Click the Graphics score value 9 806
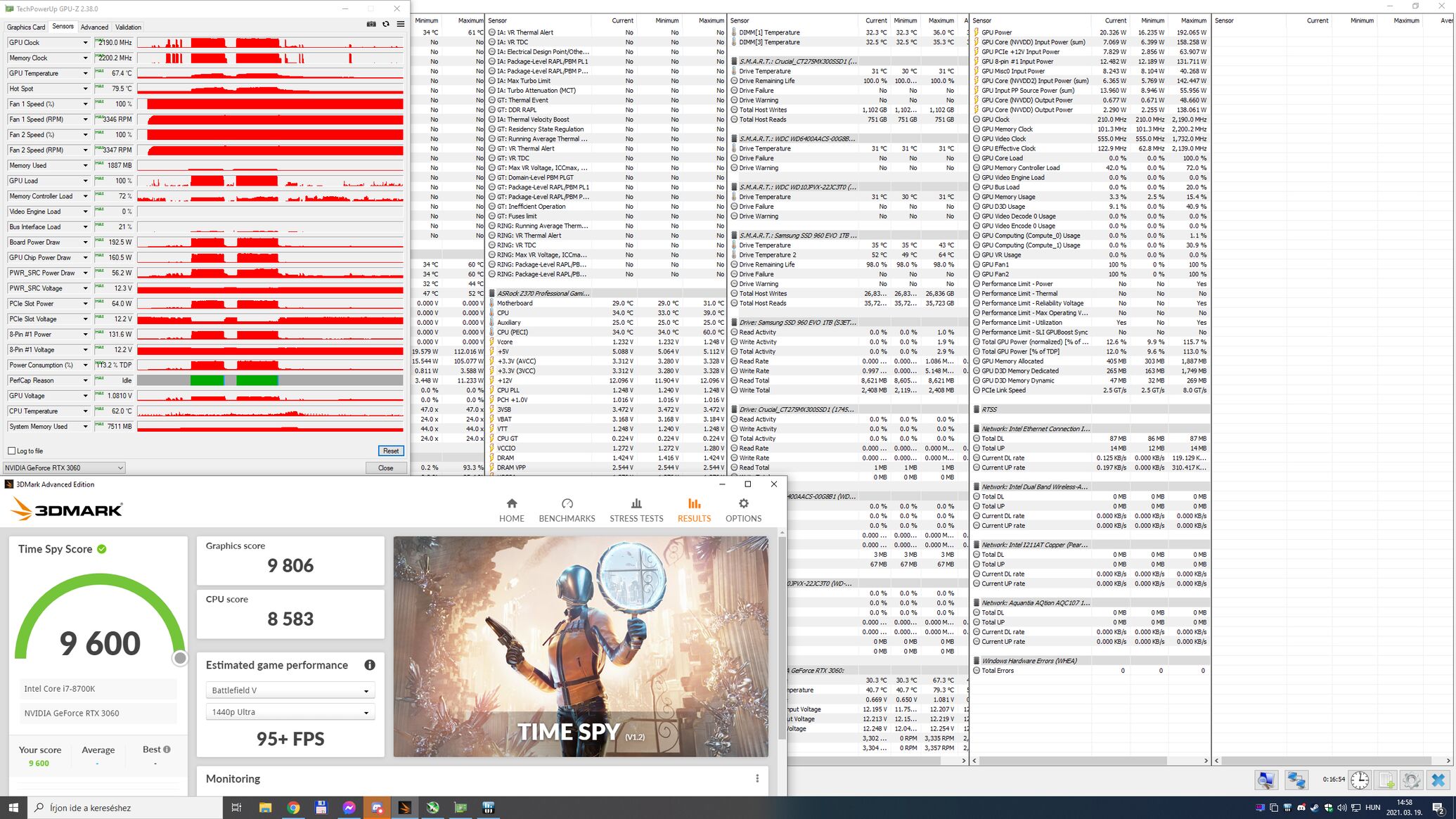 pos(290,565)
